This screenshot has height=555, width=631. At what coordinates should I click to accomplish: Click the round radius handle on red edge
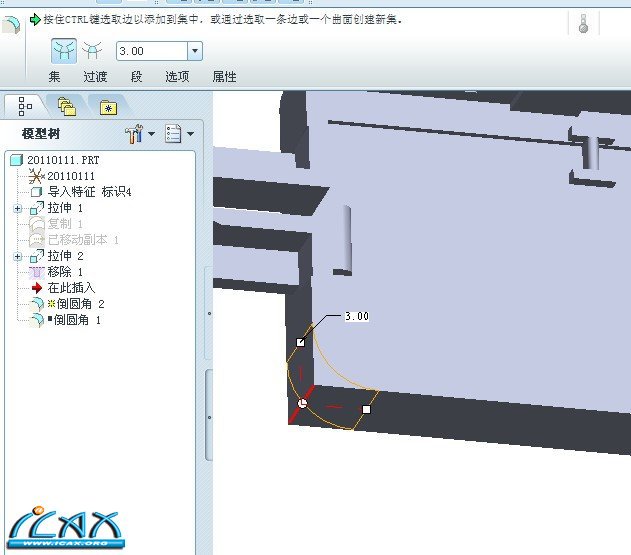pos(302,403)
